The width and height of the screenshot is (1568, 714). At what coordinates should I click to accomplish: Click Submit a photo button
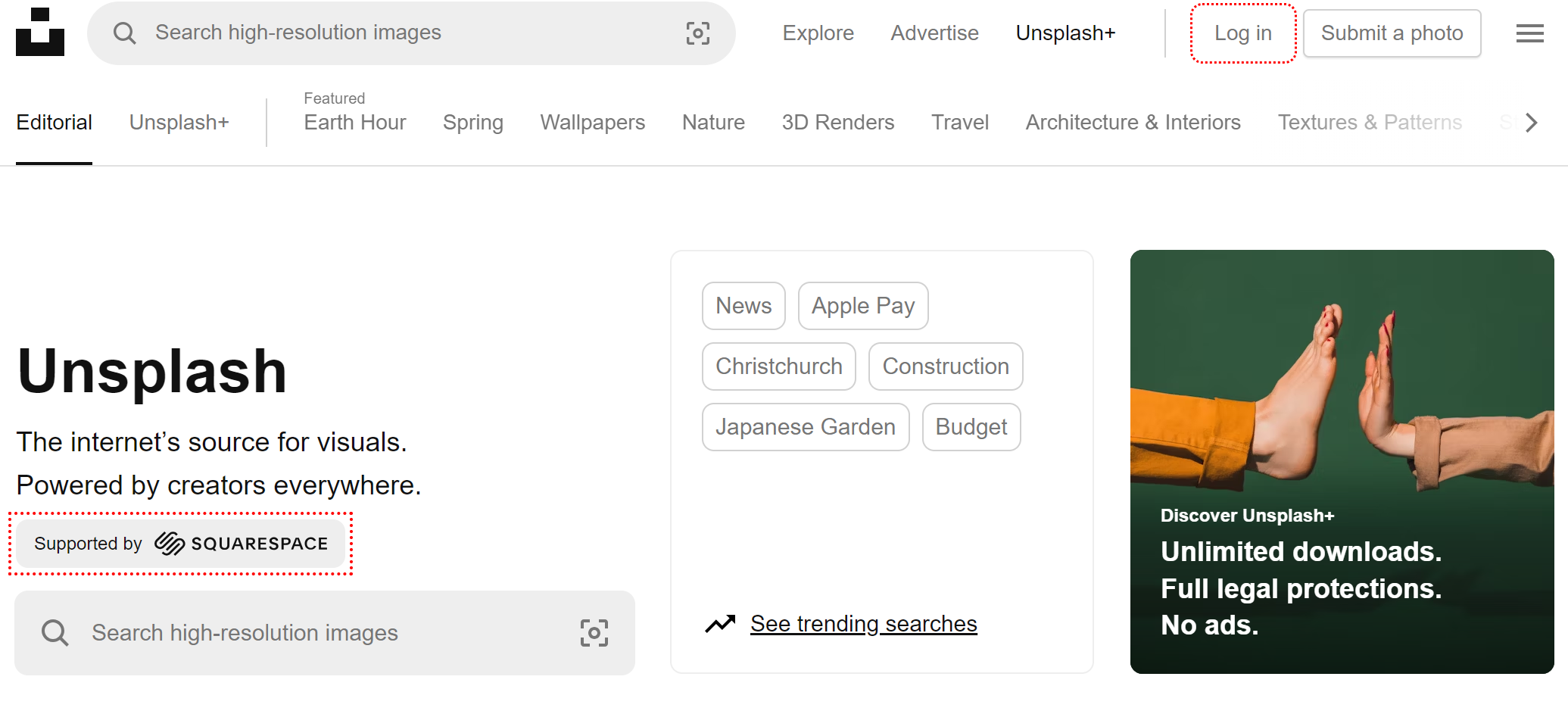pos(1392,33)
